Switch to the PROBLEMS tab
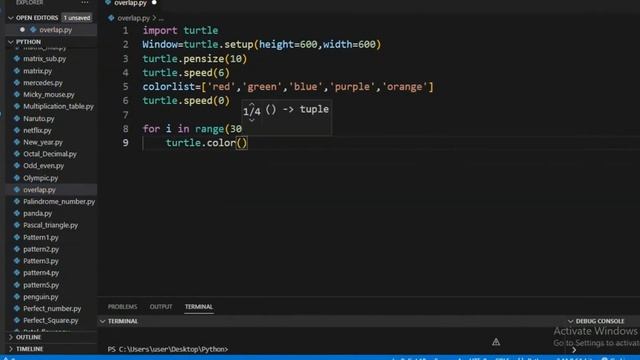 (122, 307)
